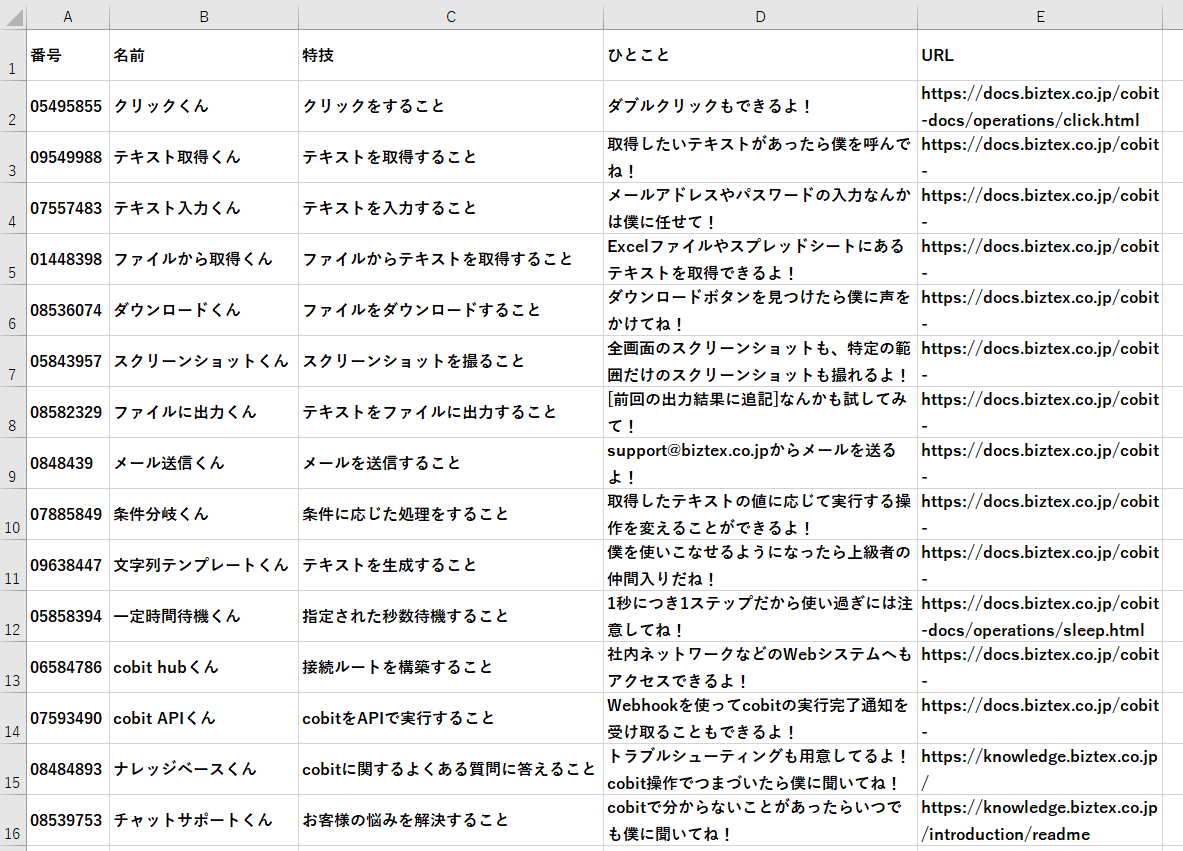Select the cell 指定された秒数待機すること
The width and height of the screenshot is (1183, 851).
point(451,616)
